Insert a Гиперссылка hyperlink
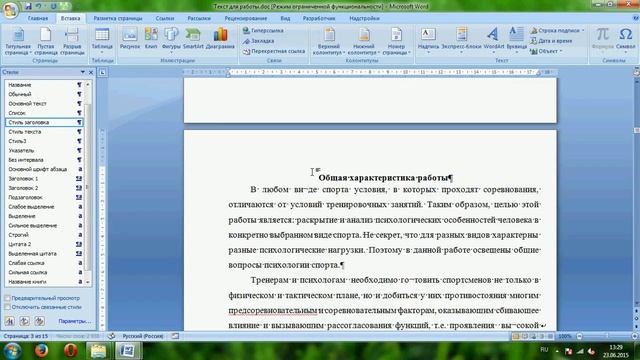 point(263,31)
